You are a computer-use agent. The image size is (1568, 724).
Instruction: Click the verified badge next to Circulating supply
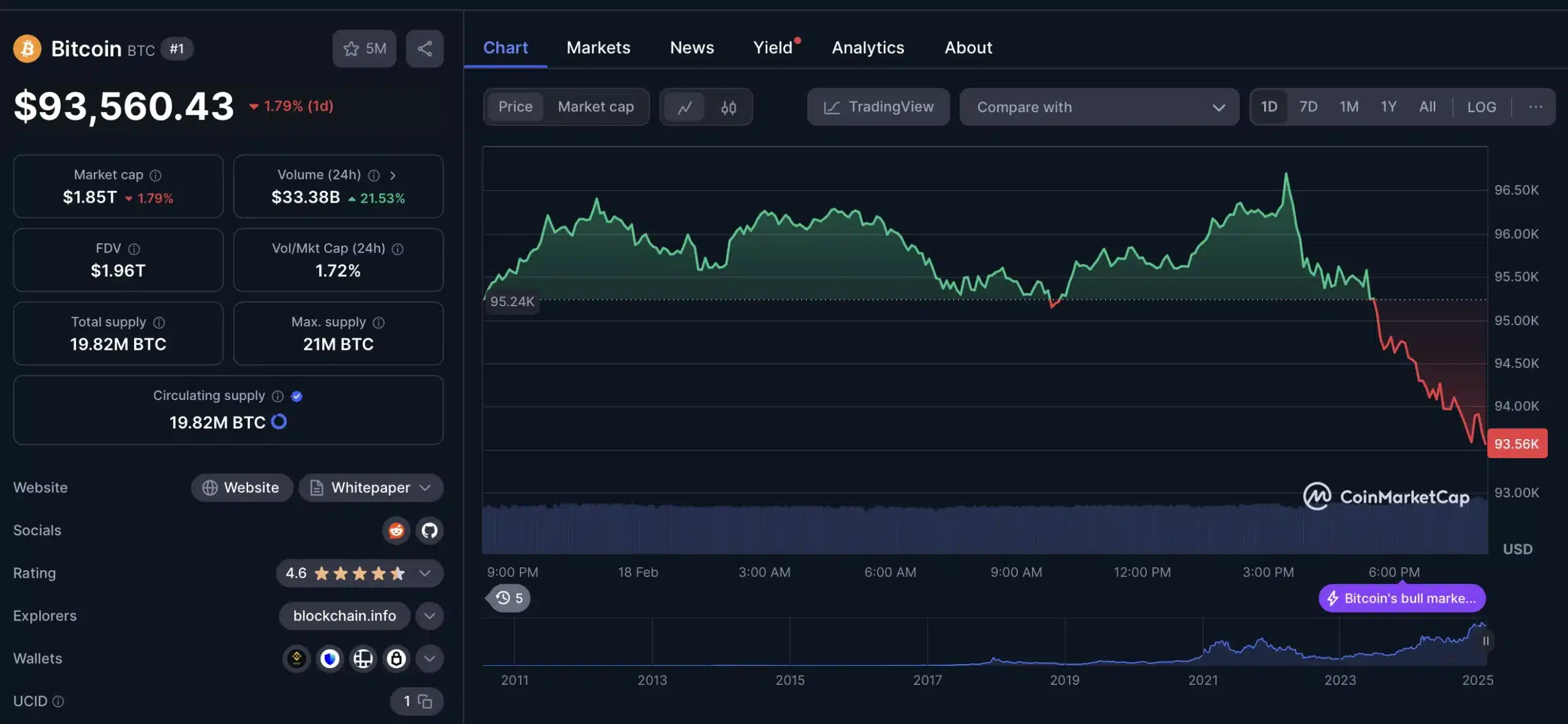point(296,396)
